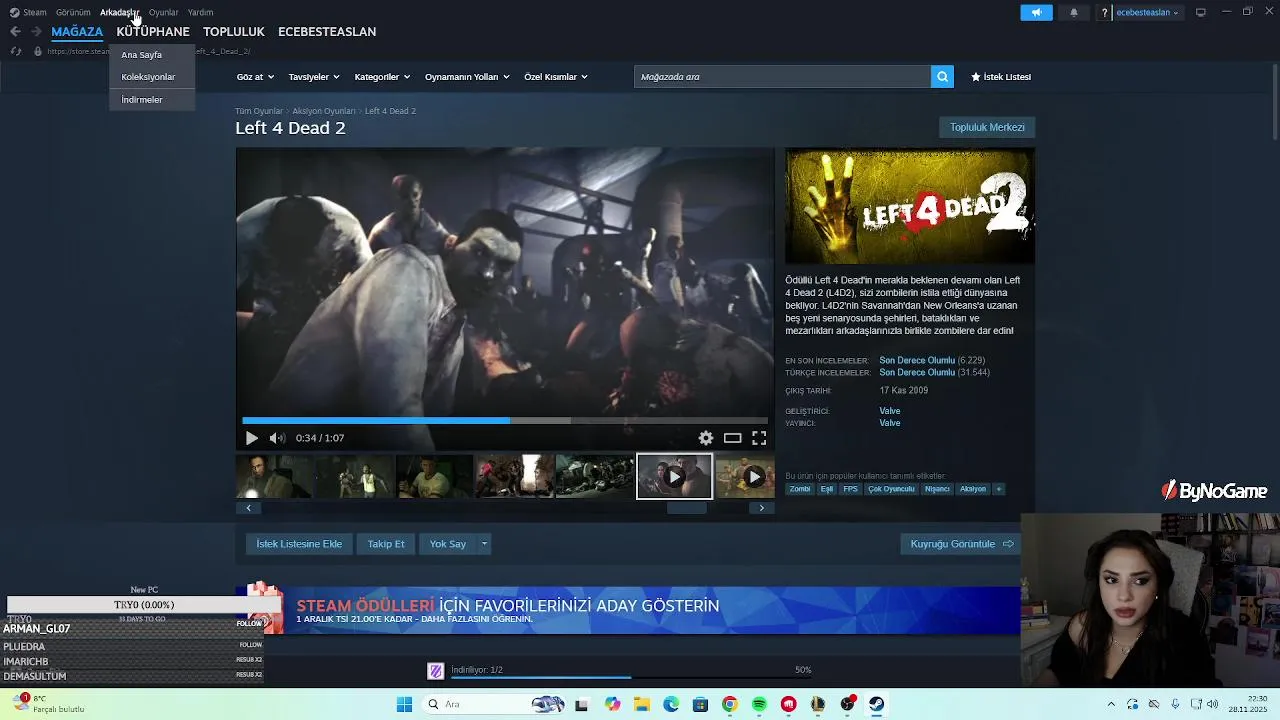Screen dimensions: 1280x720
Task: Select the currently highlighted video thumbnail
Action: click(674, 477)
